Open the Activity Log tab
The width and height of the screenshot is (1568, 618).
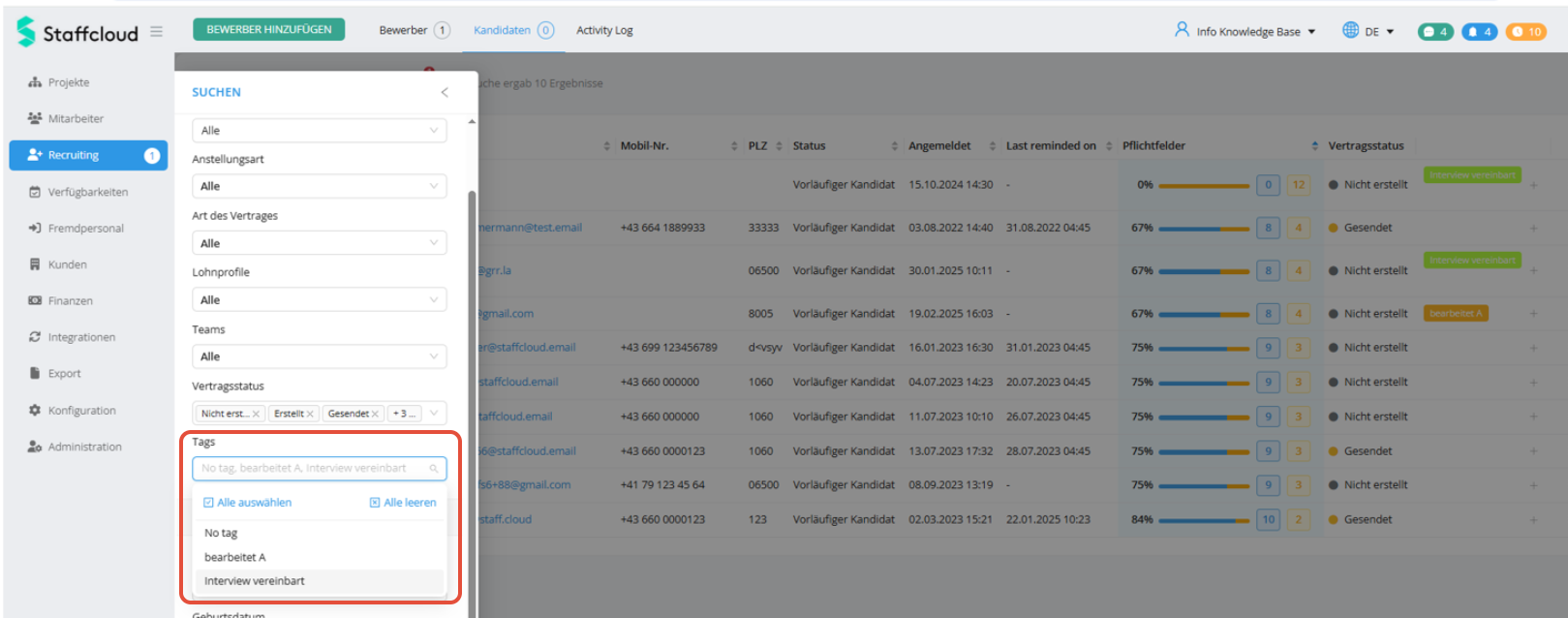pyautogui.click(x=604, y=30)
